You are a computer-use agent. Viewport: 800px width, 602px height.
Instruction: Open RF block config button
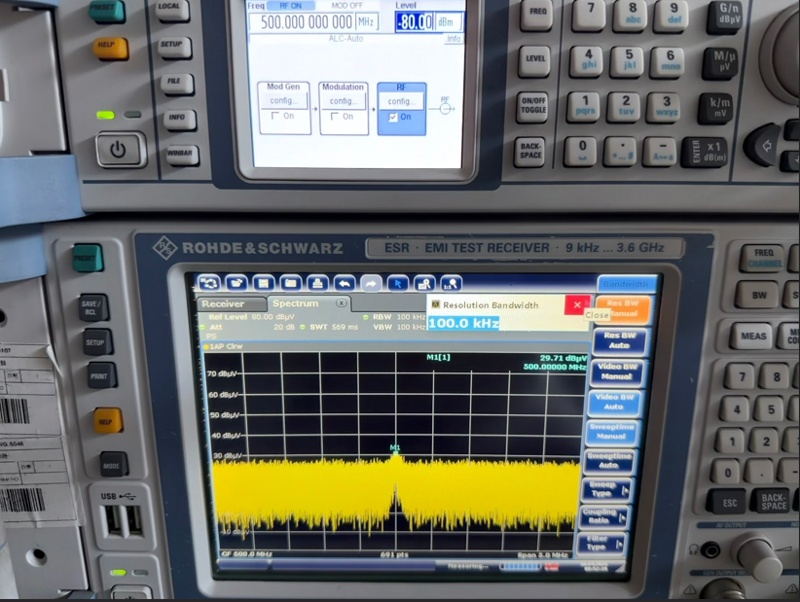tap(402, 102)
